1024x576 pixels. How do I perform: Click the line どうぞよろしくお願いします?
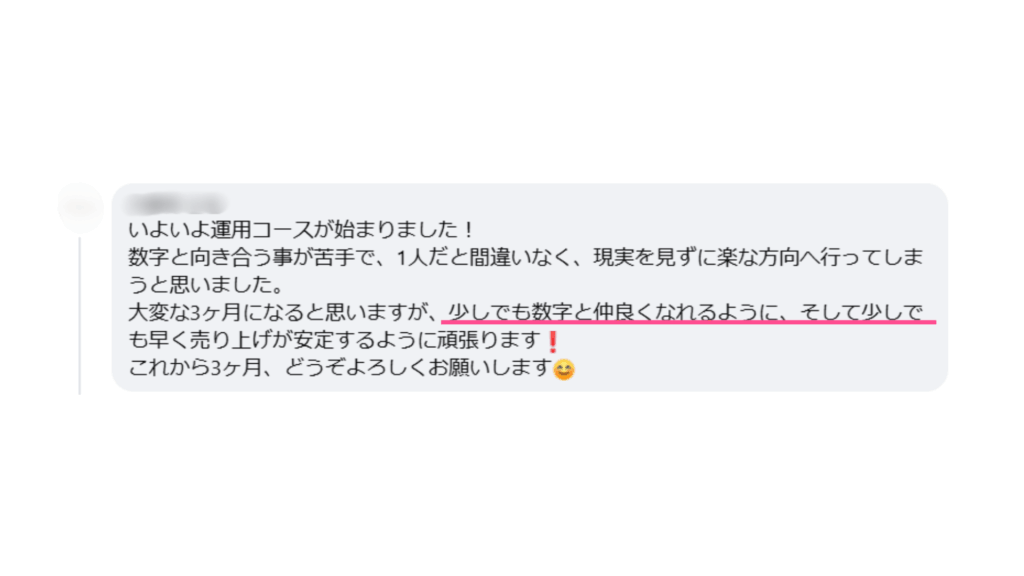pyautogui.click(x=419, y=368)
